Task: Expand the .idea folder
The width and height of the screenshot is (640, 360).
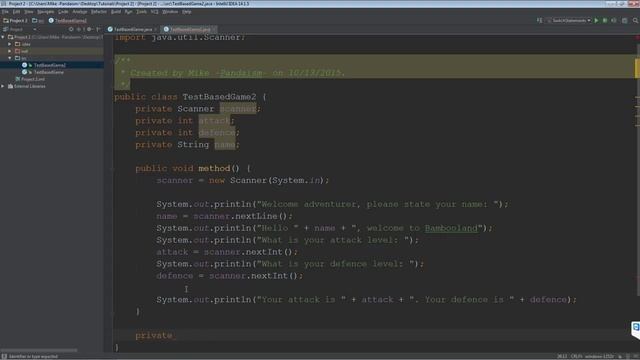Action: point(10,44)
